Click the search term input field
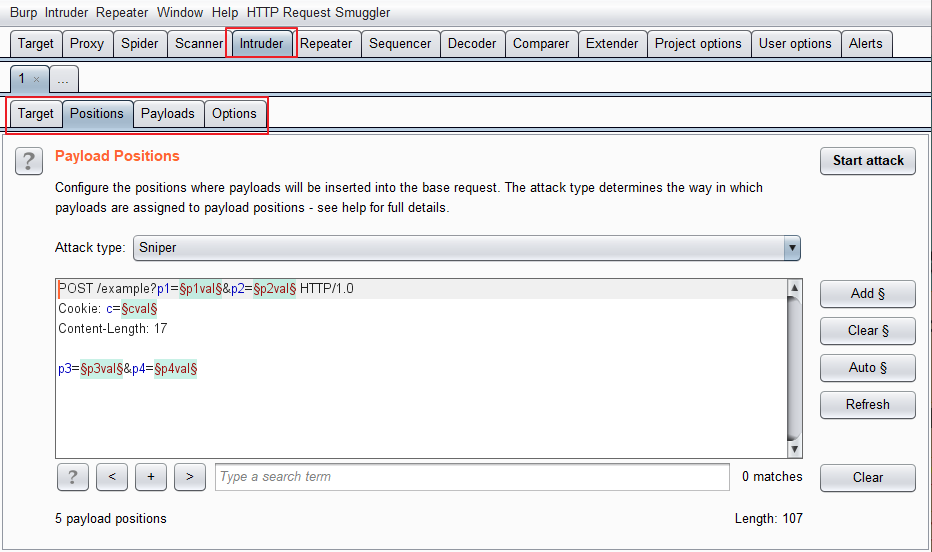Image resolution: width=932 pixels, height=552 pixels. tap(472, 477)
